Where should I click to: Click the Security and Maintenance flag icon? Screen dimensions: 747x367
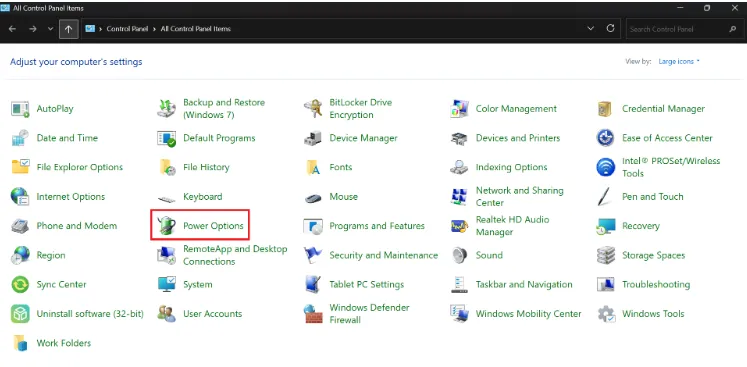coord(313,255)
